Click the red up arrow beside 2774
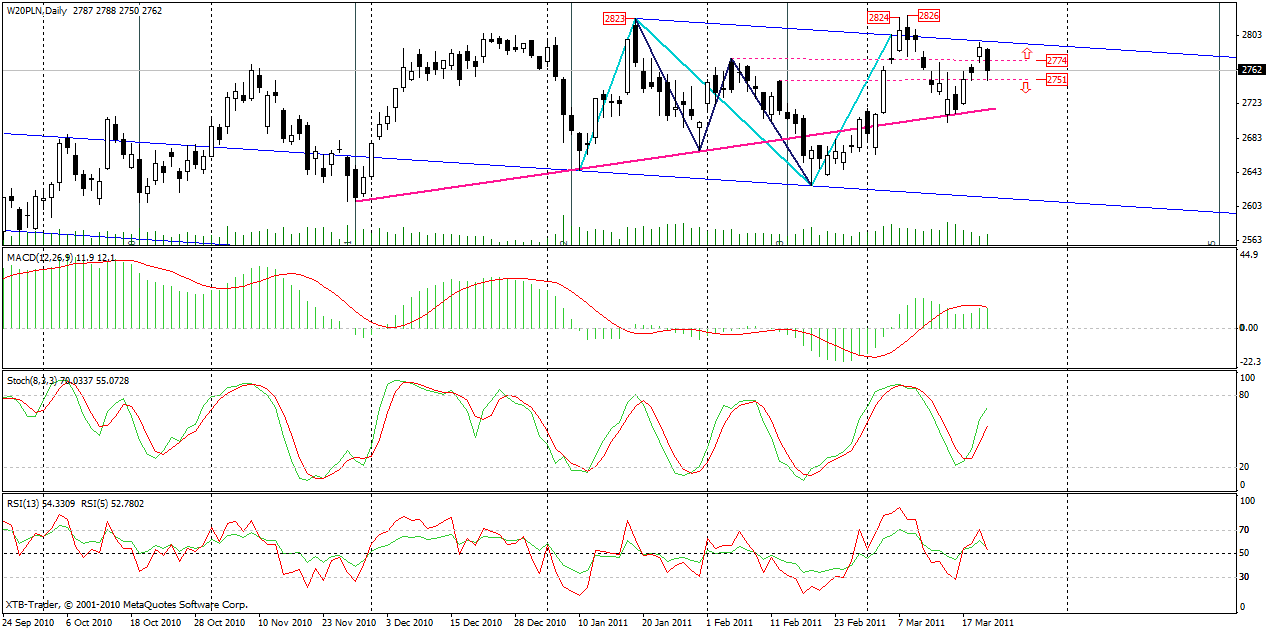 [x=1026, y=52]
